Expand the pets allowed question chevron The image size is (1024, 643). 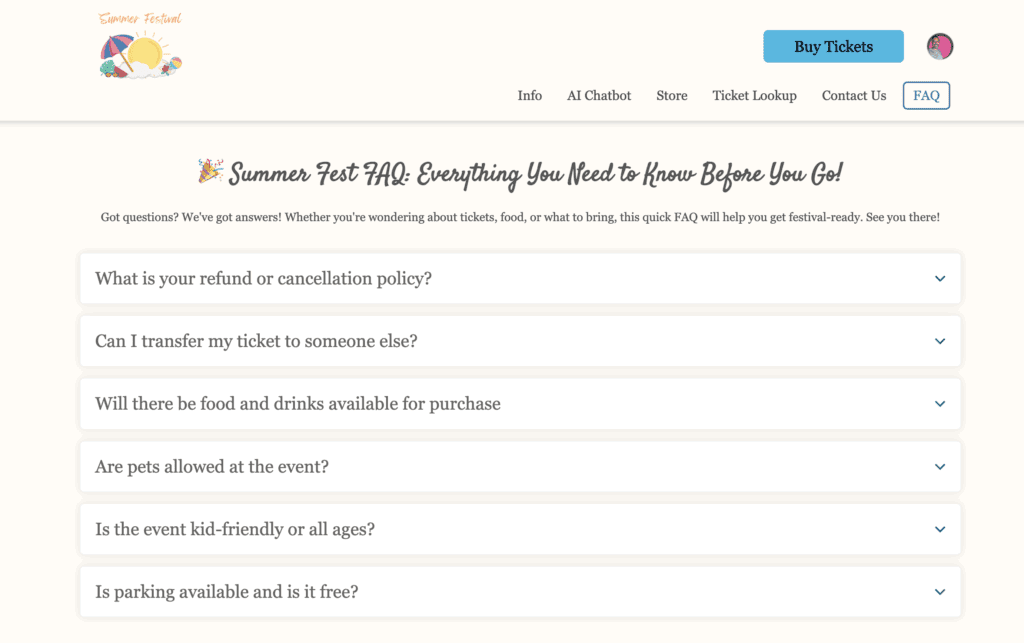(x=940, y=467)
